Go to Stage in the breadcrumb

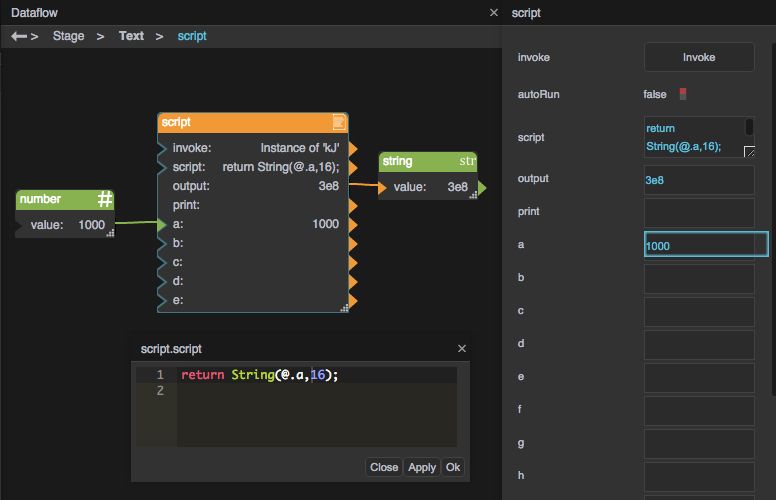click(68, 36)
